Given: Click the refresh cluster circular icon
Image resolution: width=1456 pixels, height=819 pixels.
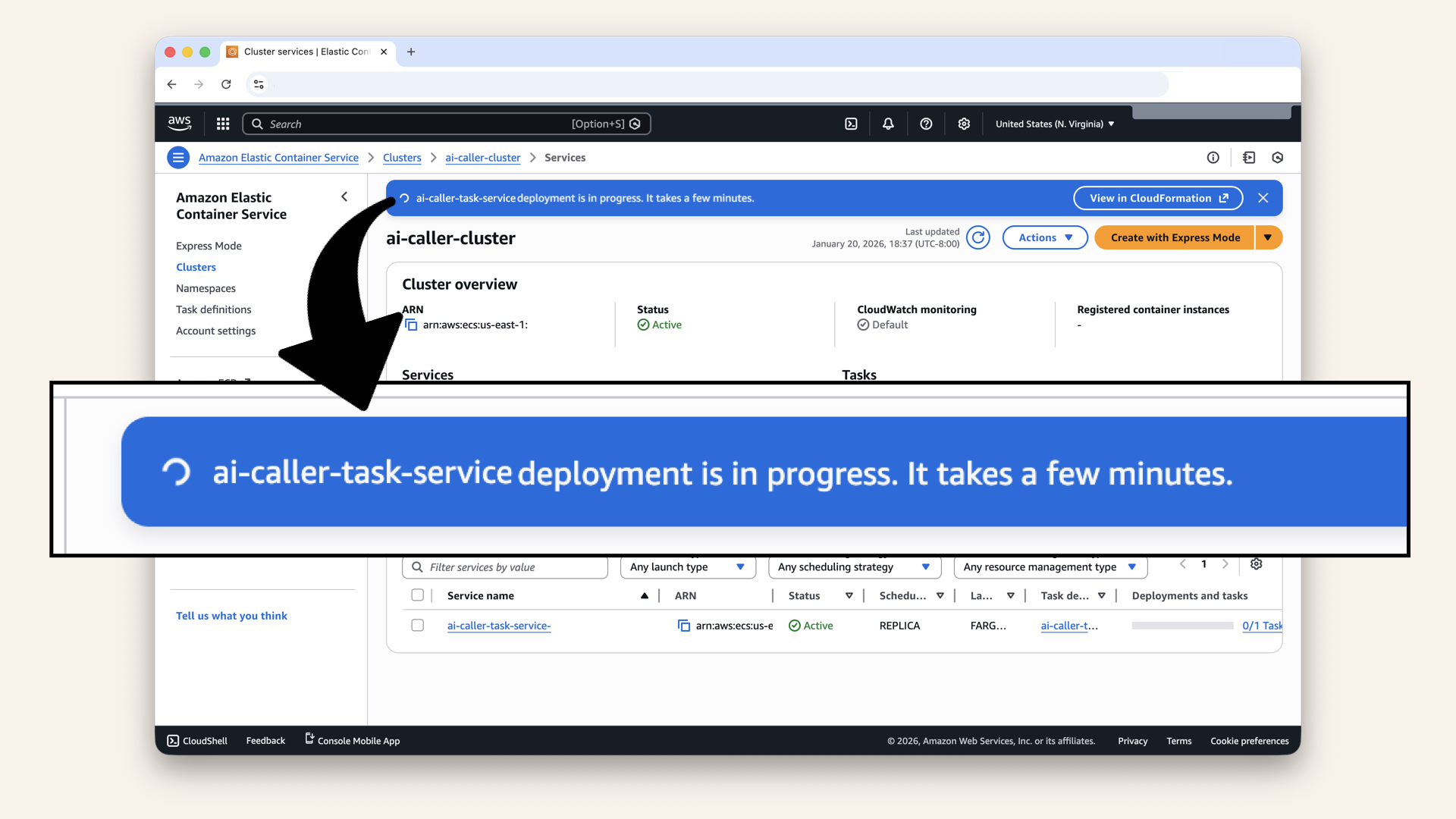Looking at the screenshot, I should pyautogui.click(x=978, y=237).
